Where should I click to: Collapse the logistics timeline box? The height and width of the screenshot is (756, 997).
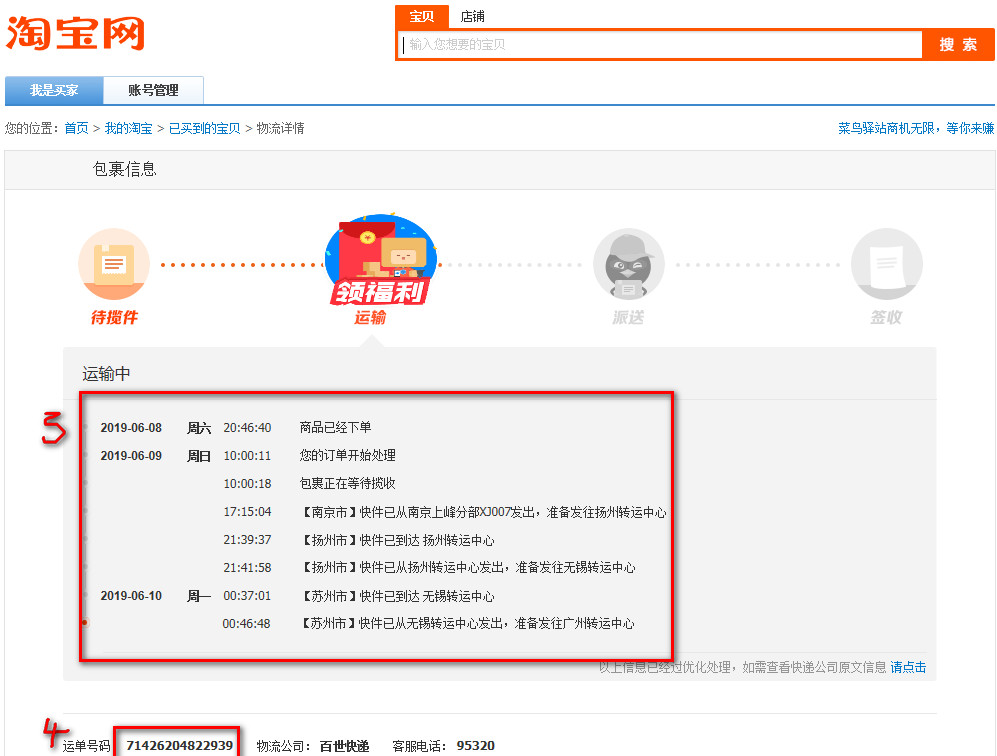377,525
